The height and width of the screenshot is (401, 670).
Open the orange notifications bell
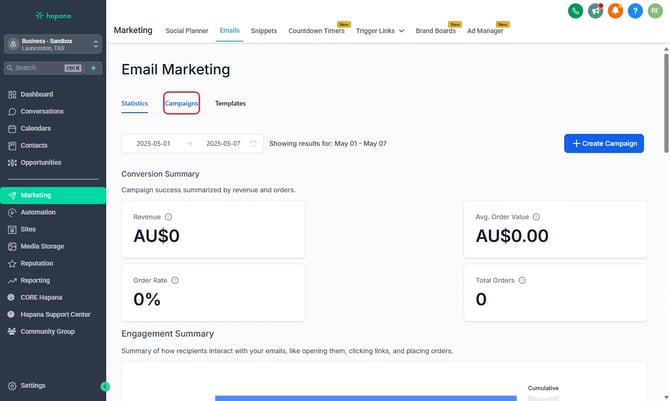[x=616, y=11]
